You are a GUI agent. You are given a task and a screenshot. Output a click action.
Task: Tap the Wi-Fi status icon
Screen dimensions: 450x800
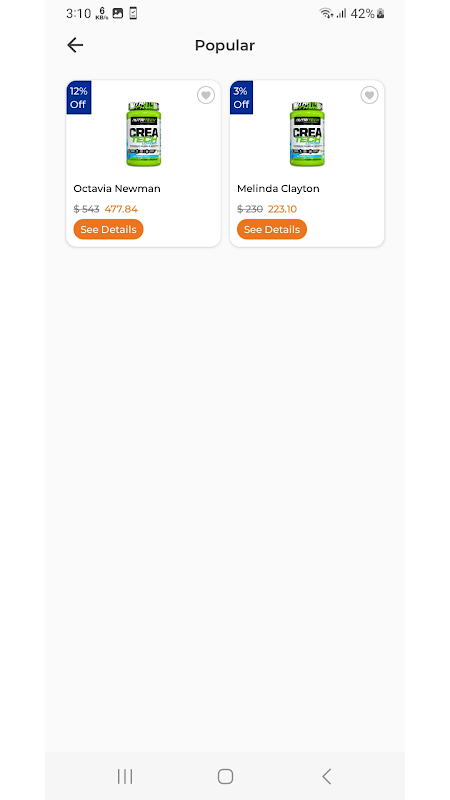[326, 14]
